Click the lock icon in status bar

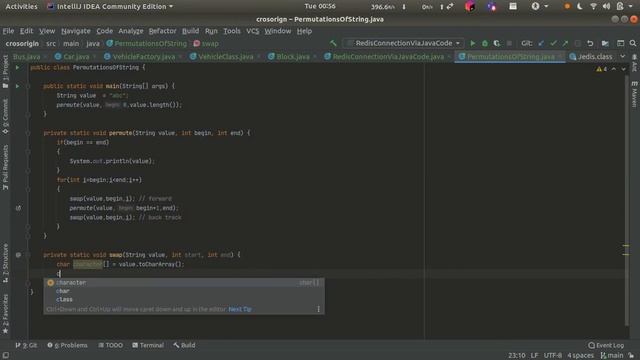coord(631,355)
